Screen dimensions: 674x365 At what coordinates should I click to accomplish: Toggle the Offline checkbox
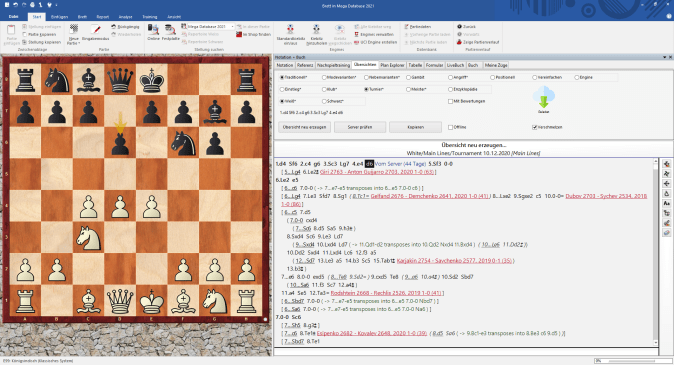(450, 127)
